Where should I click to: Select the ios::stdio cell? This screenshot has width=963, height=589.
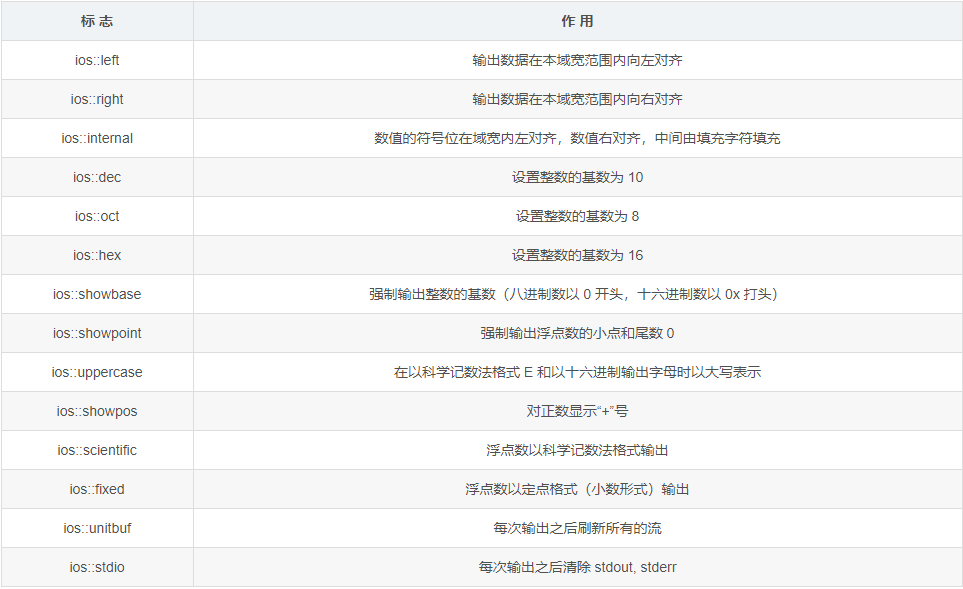pyautogui.click(x=97, y=567)
